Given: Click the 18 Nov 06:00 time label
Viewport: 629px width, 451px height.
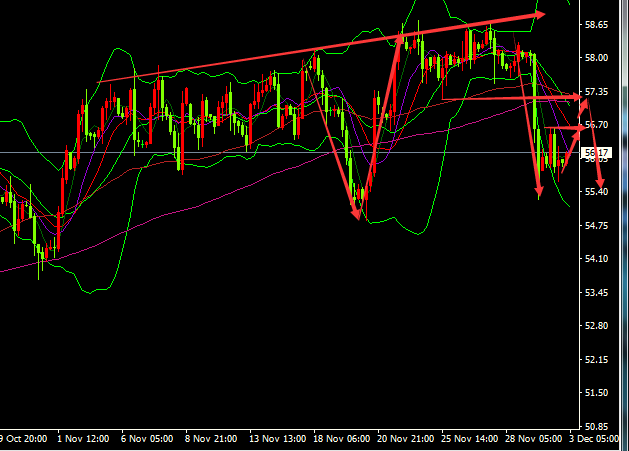Looking at the screenshot, I should coord(341,439).
